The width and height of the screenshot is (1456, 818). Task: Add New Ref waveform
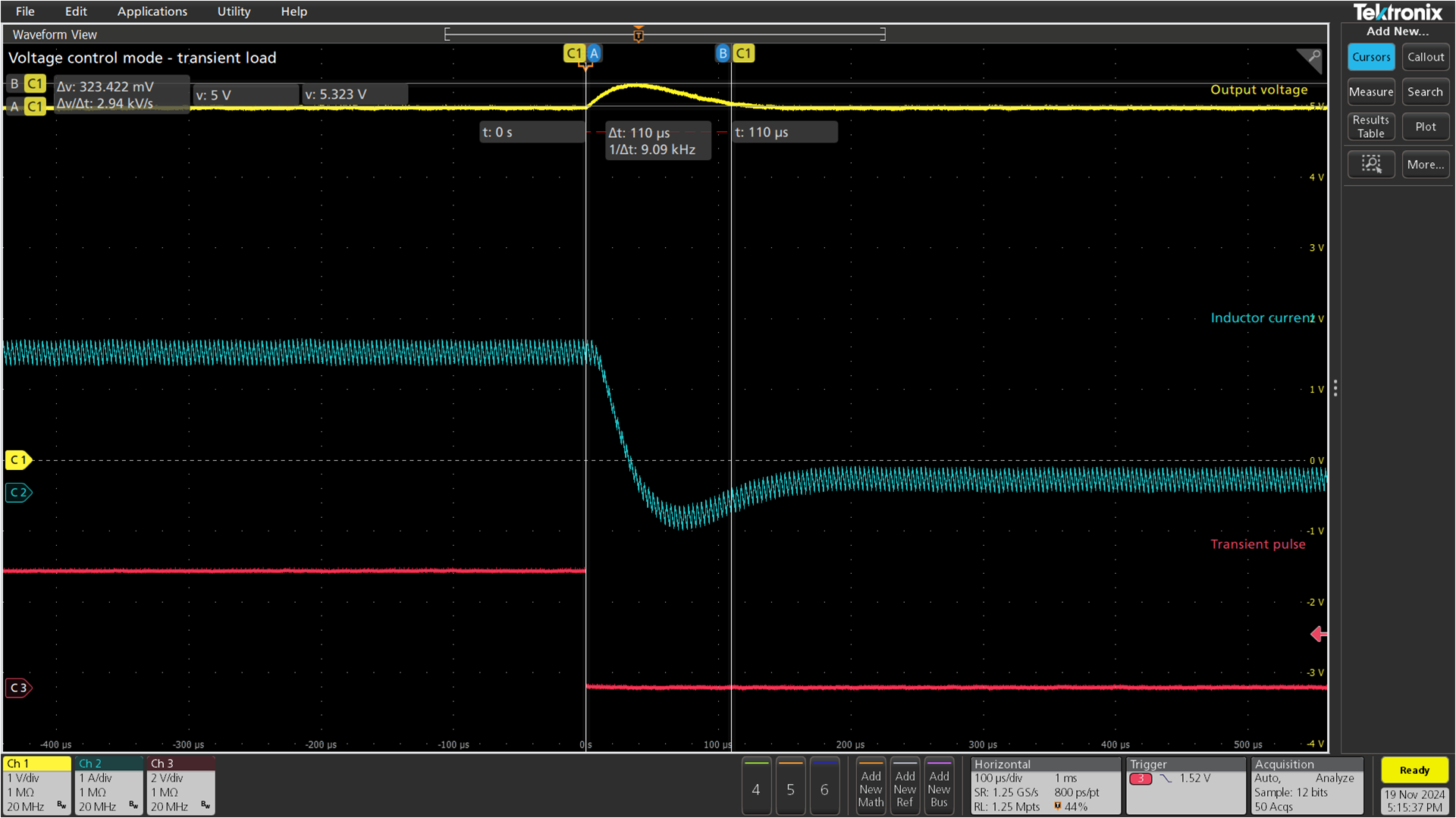tap(905, 786)
